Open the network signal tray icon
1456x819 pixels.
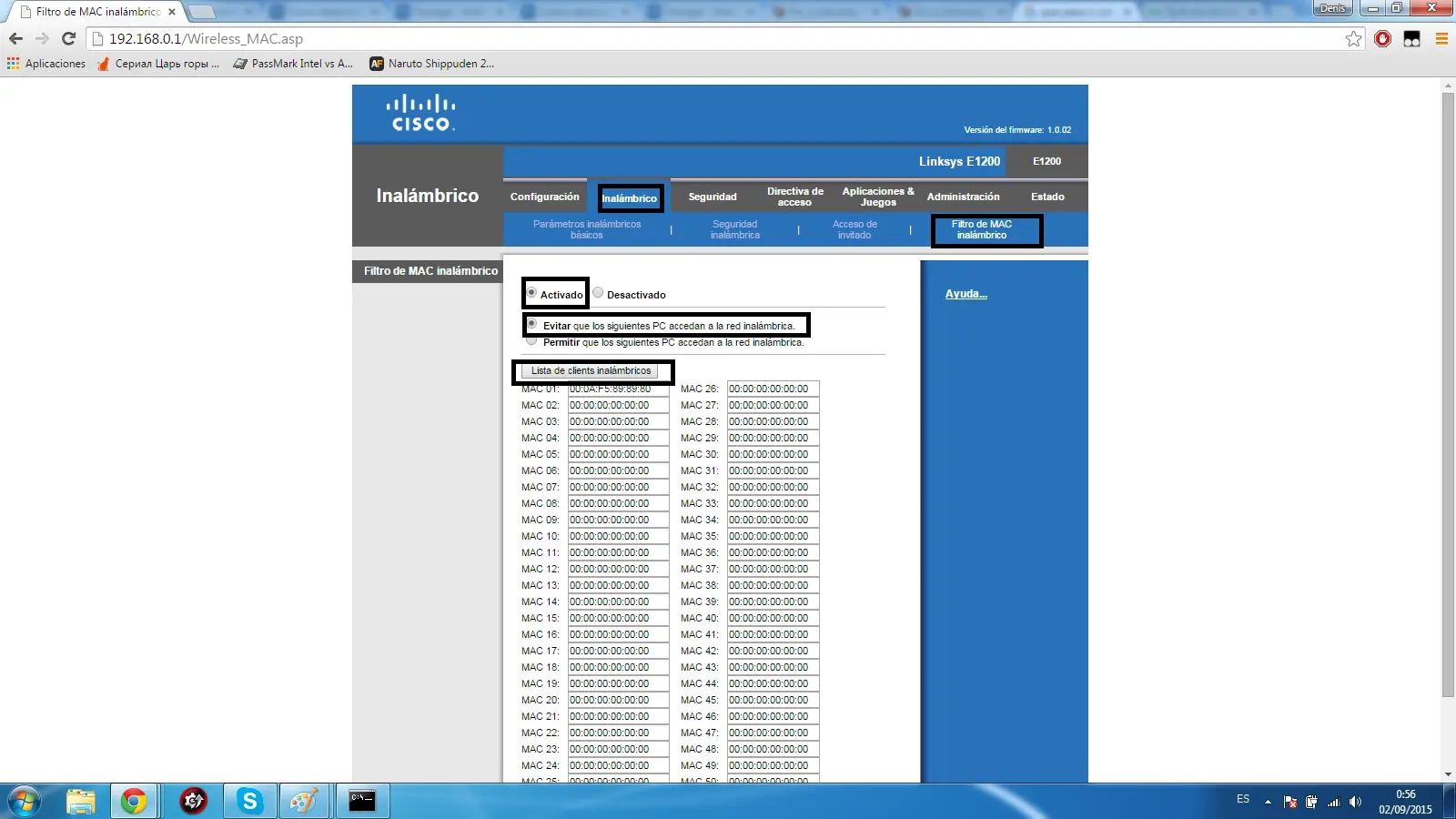1334,802
